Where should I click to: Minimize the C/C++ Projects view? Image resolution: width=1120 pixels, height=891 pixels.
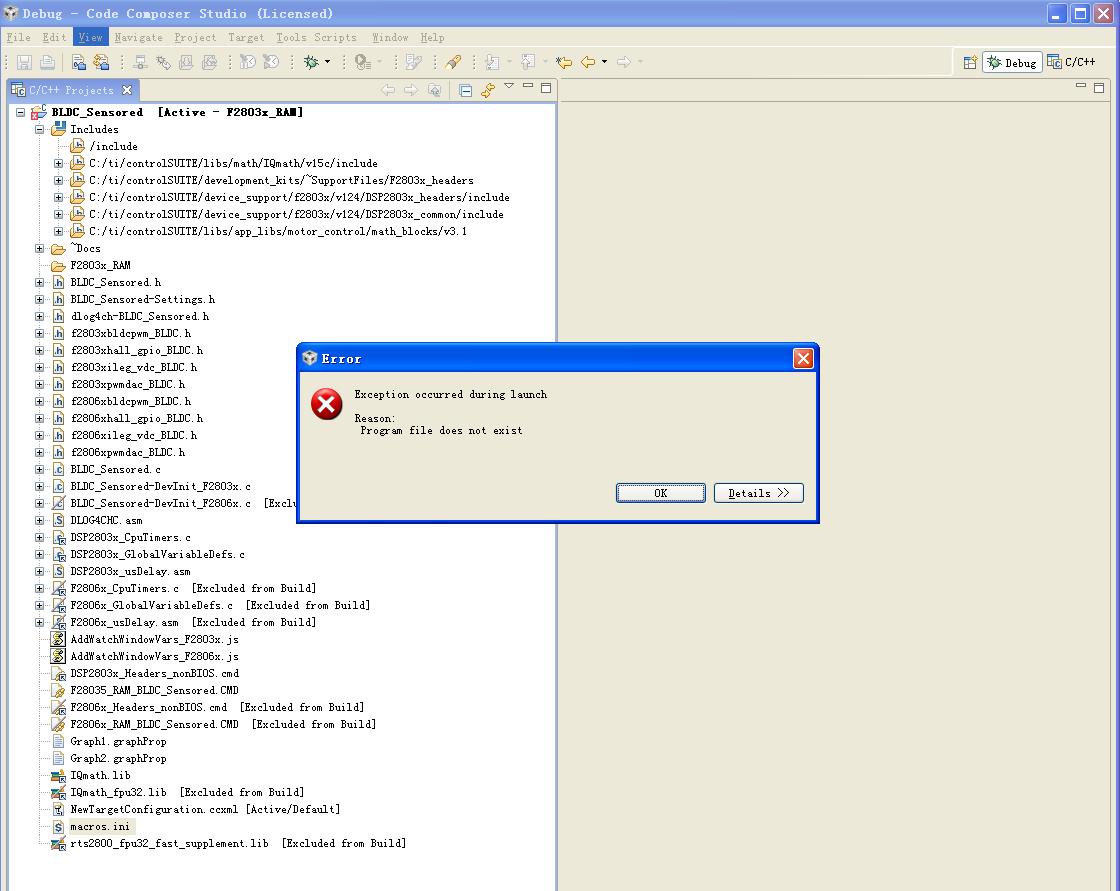[x=528, y=86]
